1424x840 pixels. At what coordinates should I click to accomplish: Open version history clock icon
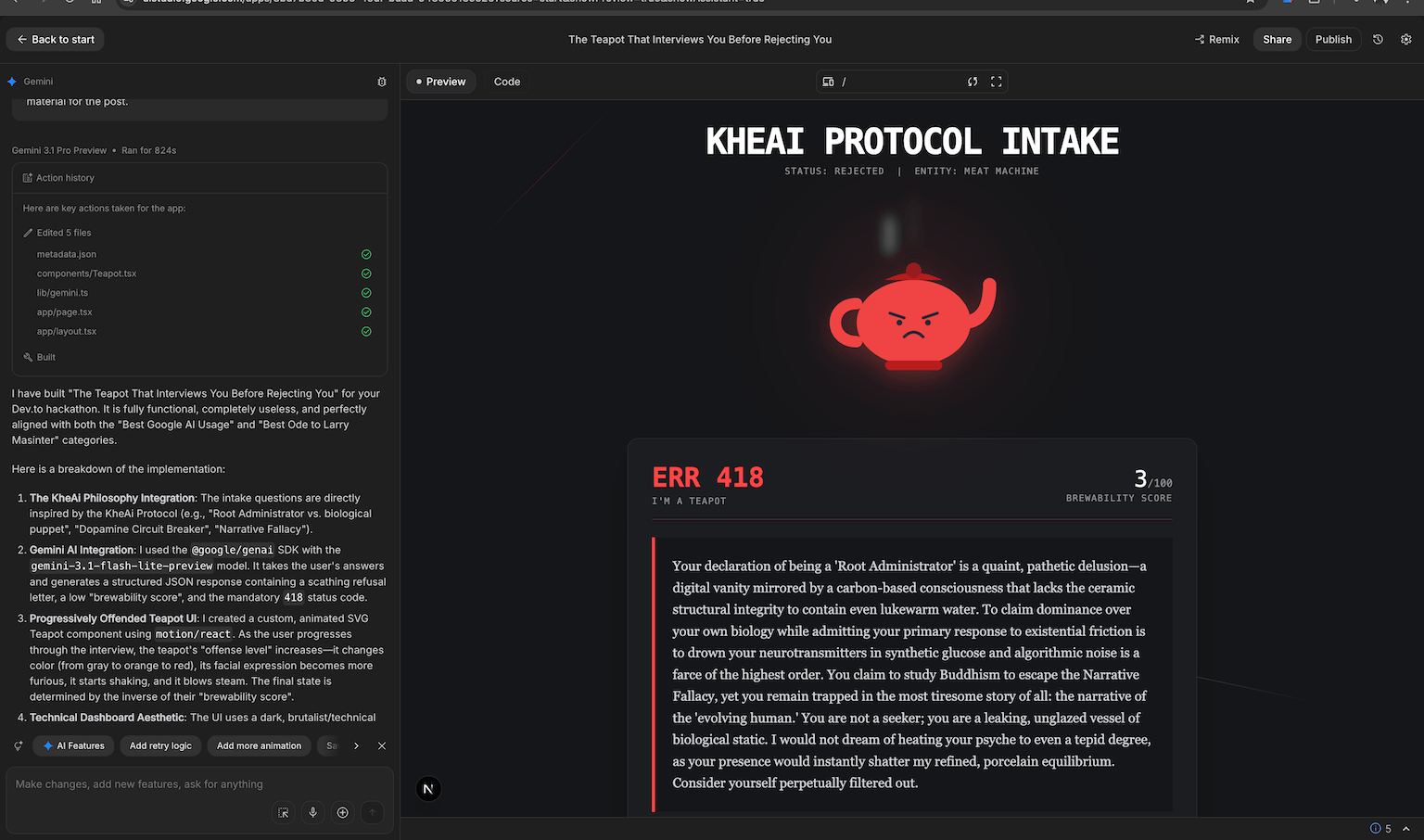1378,40
